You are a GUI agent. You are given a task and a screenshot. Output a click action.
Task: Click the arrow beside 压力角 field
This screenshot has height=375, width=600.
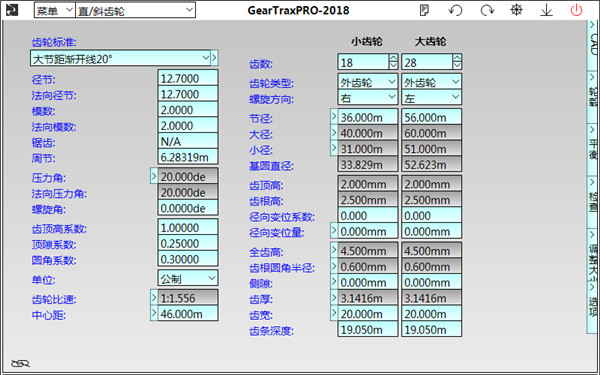pos(154,176)
